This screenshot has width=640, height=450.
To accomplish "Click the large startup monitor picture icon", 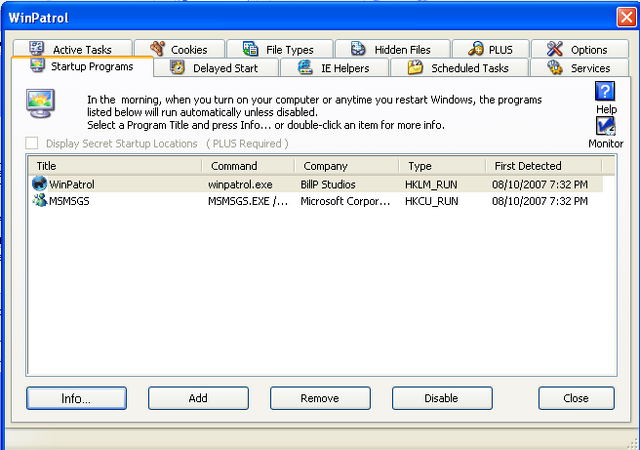I will [x=40, y=103].
